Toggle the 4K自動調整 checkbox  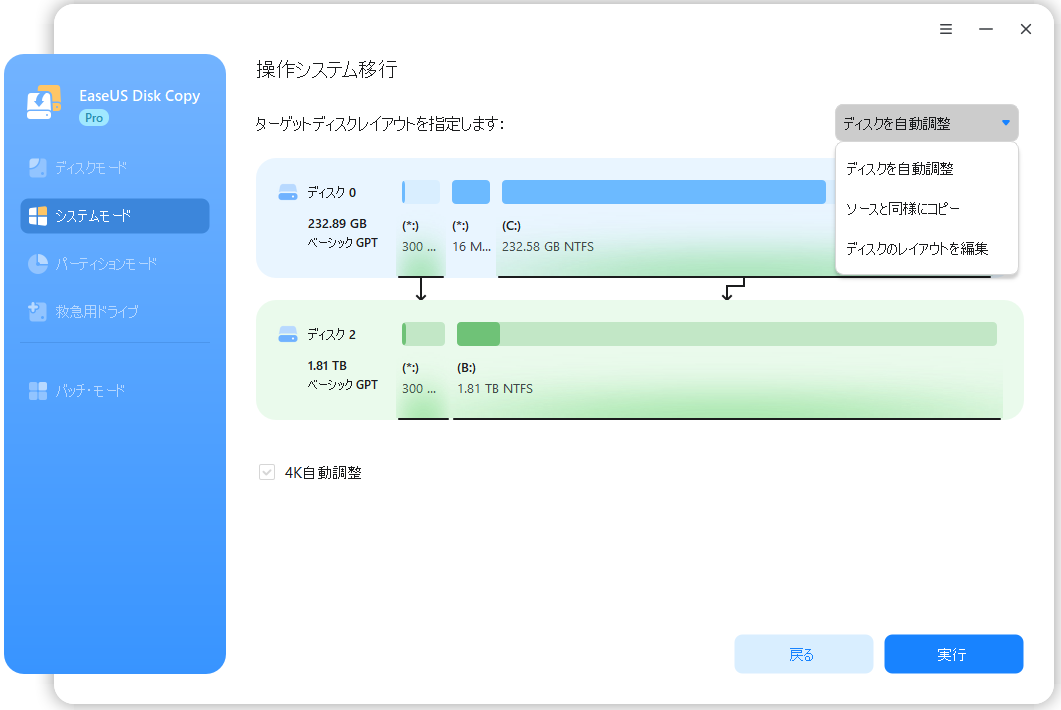coord(266,472)
